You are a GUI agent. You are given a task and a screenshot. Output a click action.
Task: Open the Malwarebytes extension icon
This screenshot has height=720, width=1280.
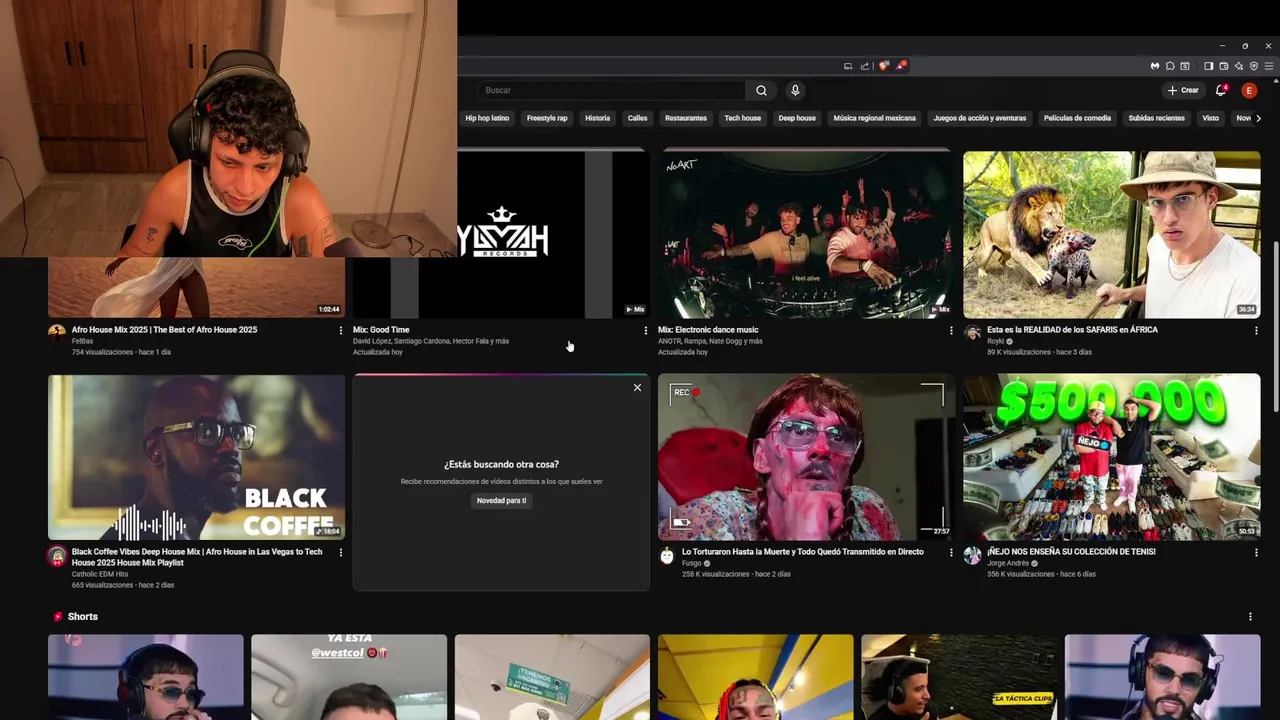pyautogui.click(x=1154, y=66)
